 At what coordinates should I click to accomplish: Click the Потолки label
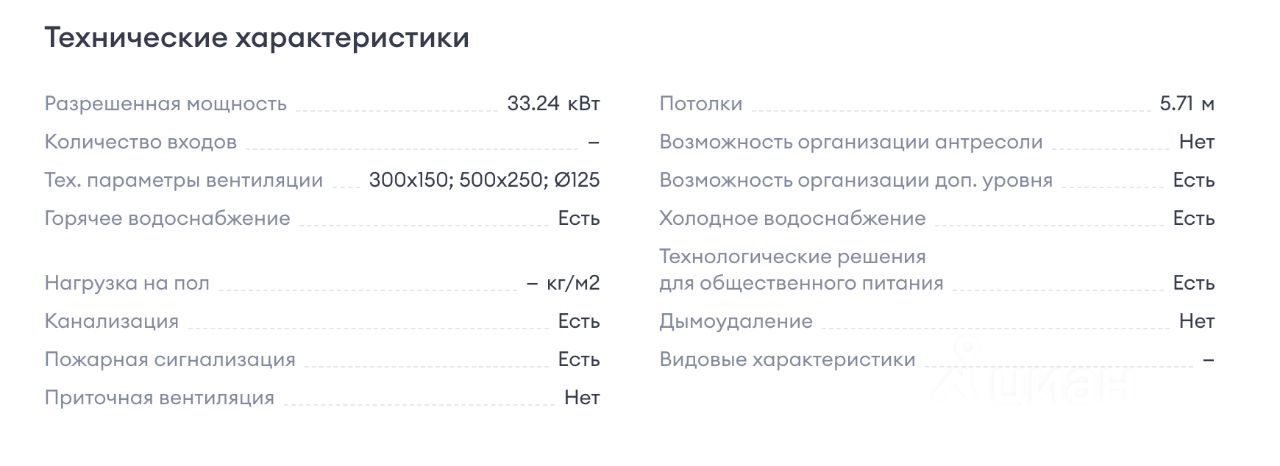701,104
